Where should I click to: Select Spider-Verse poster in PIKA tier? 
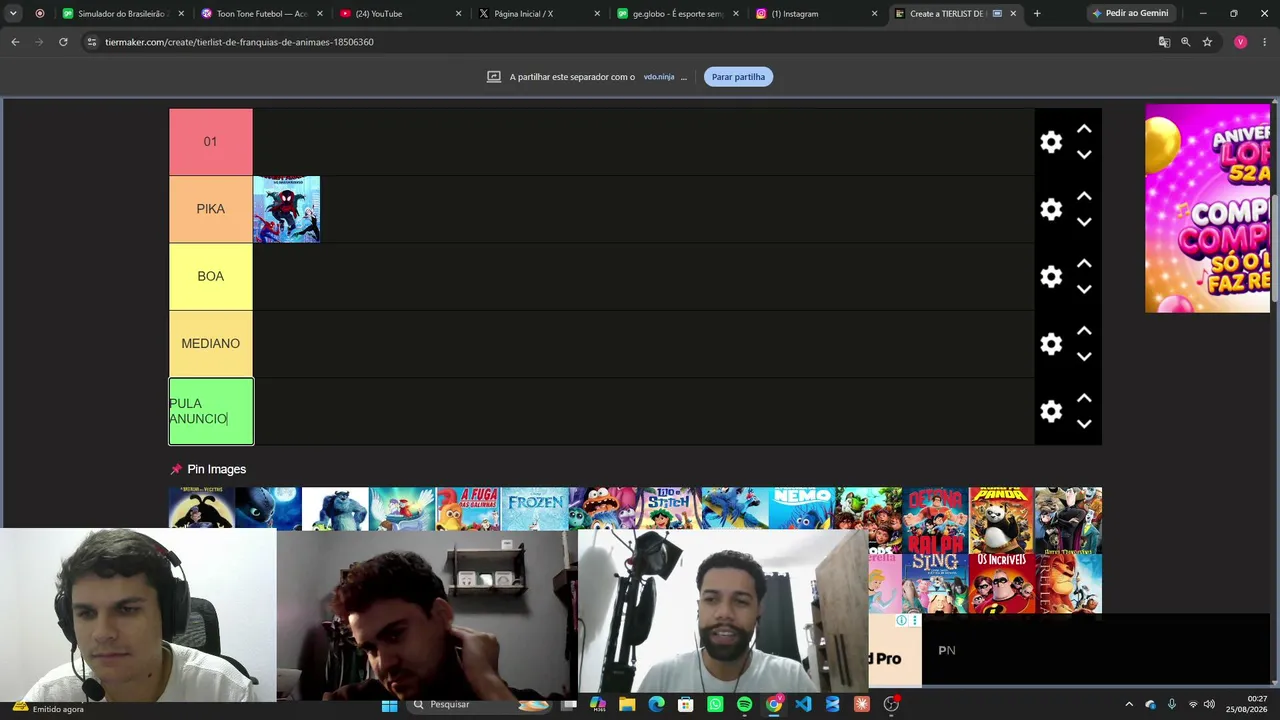click(x=287, y=209)
